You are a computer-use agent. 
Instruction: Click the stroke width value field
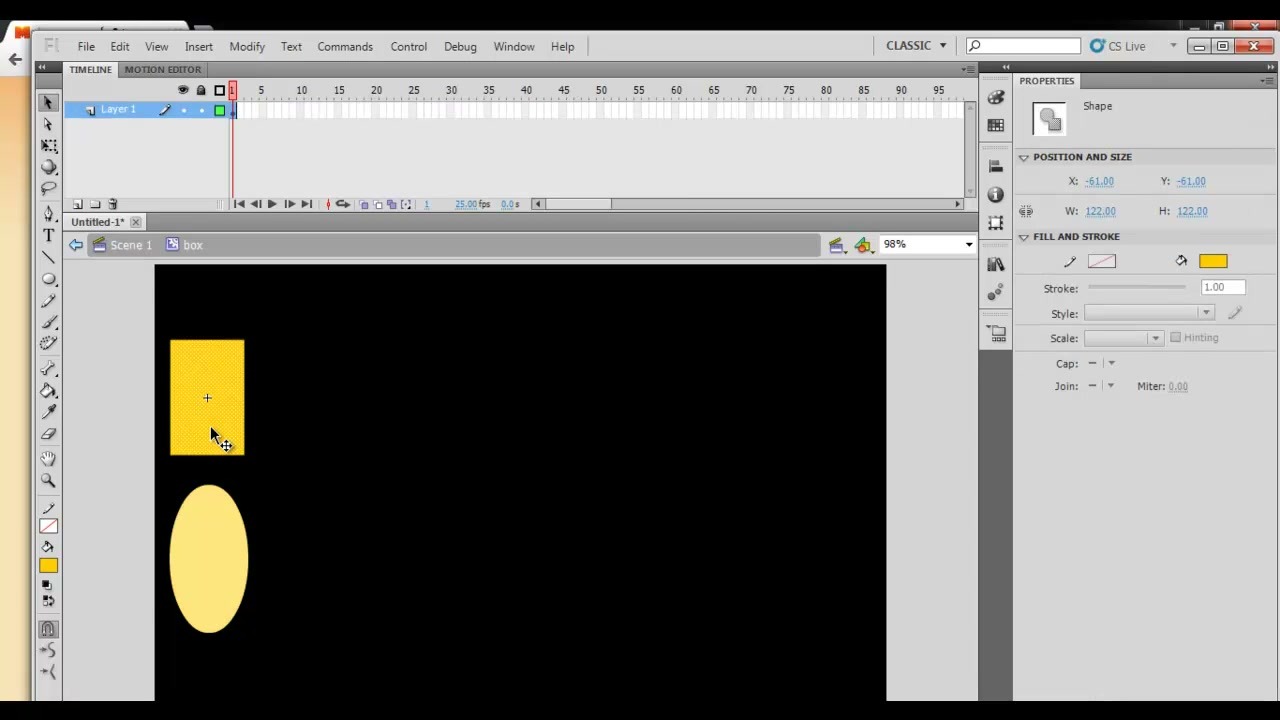1222,288
